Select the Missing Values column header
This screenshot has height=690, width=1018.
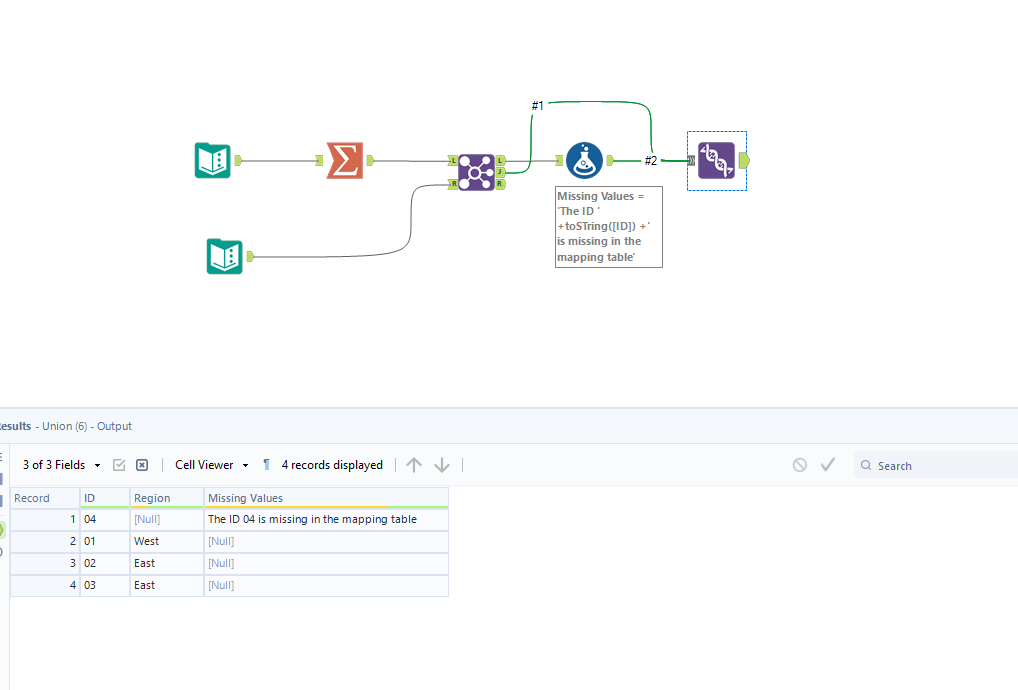250,498
